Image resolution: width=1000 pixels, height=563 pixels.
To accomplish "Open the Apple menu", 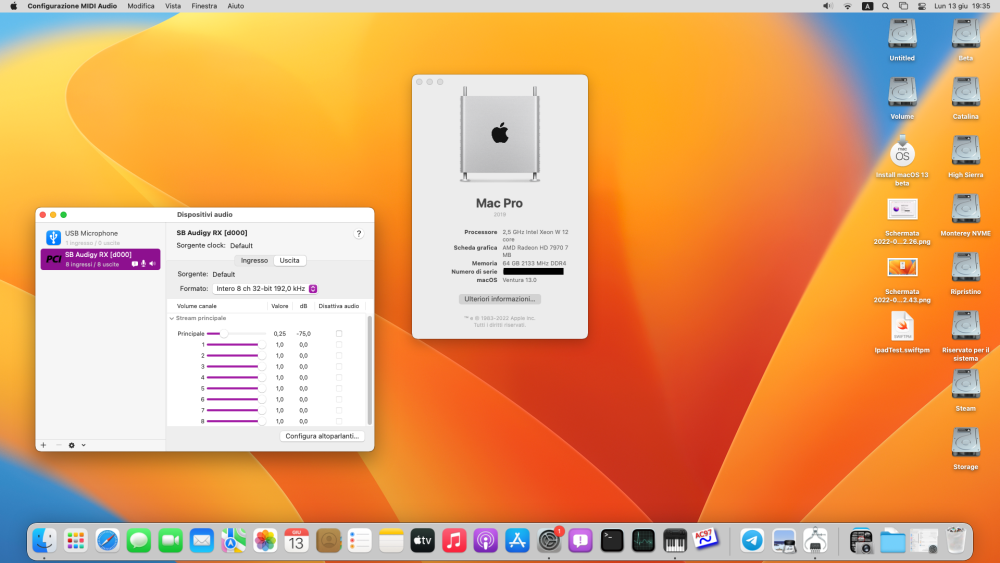I will pos(13,6).
